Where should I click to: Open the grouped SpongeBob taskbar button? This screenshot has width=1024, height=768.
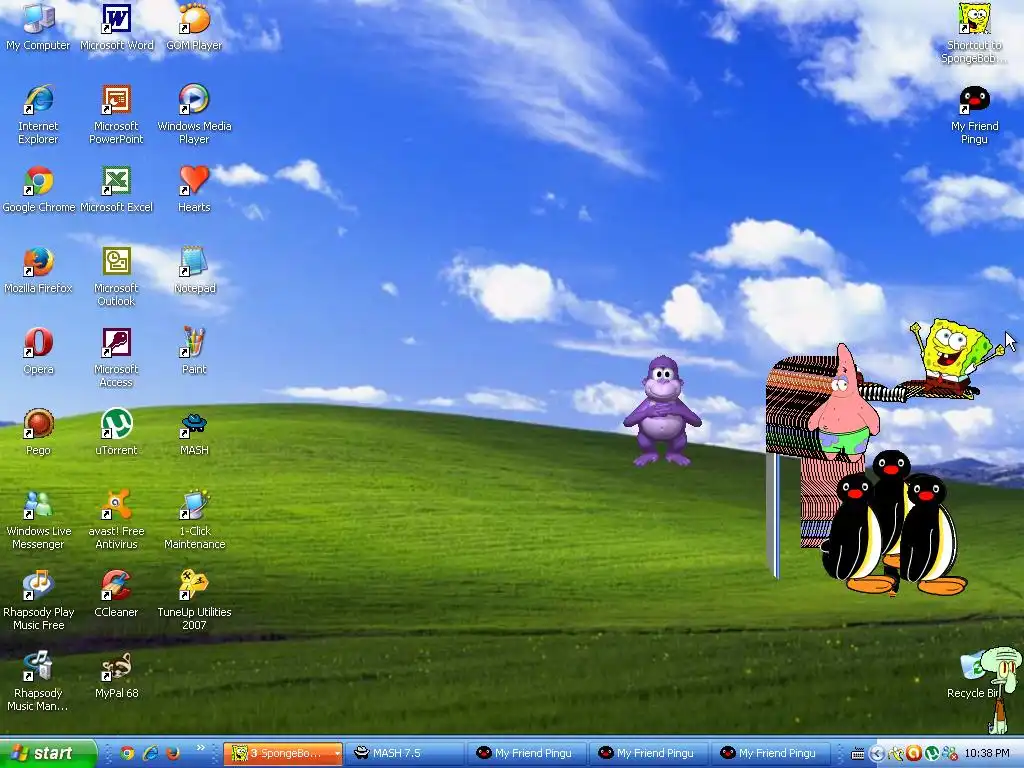(283, 753)
